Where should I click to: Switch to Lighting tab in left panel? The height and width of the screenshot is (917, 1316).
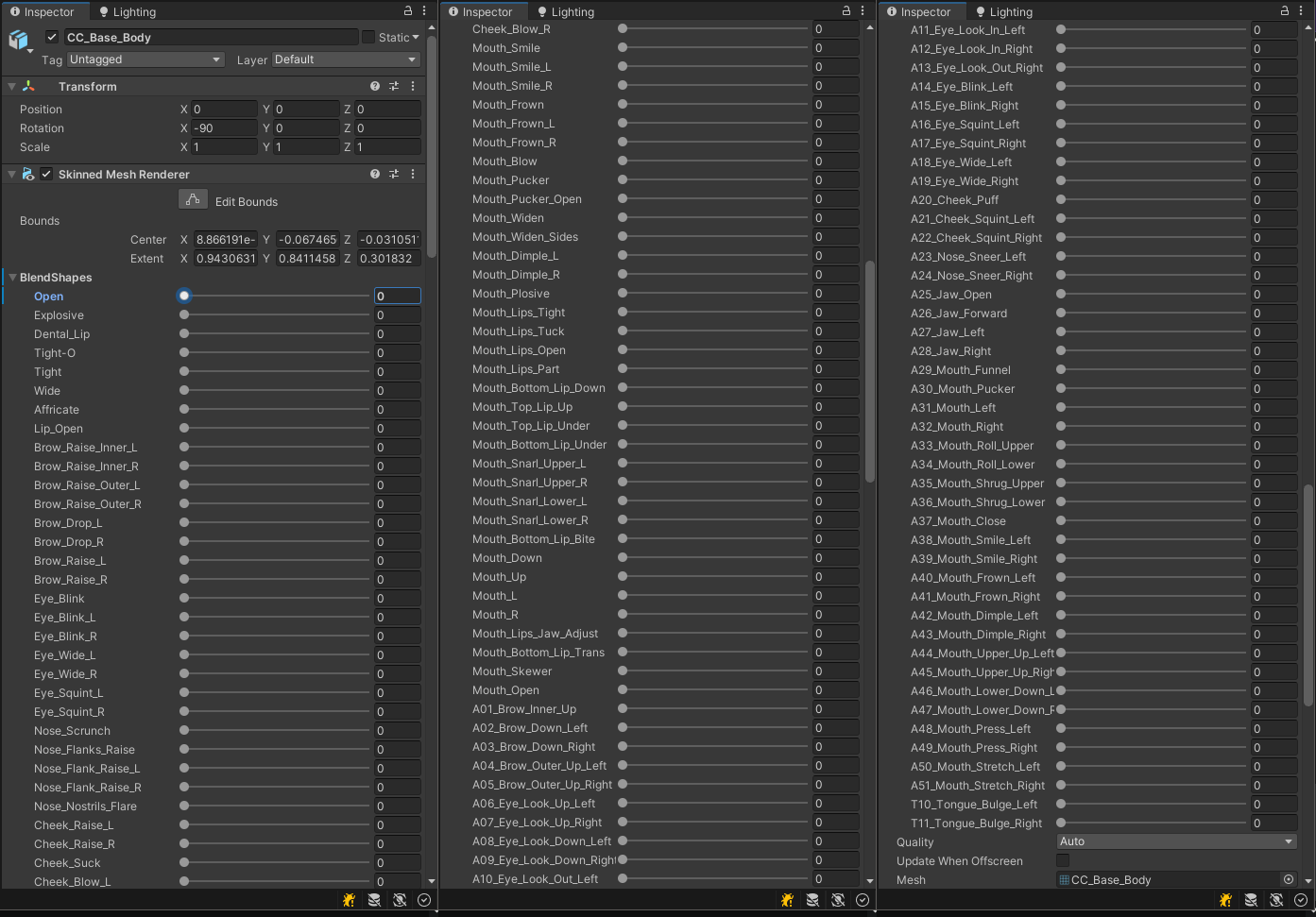coord(128,11)
